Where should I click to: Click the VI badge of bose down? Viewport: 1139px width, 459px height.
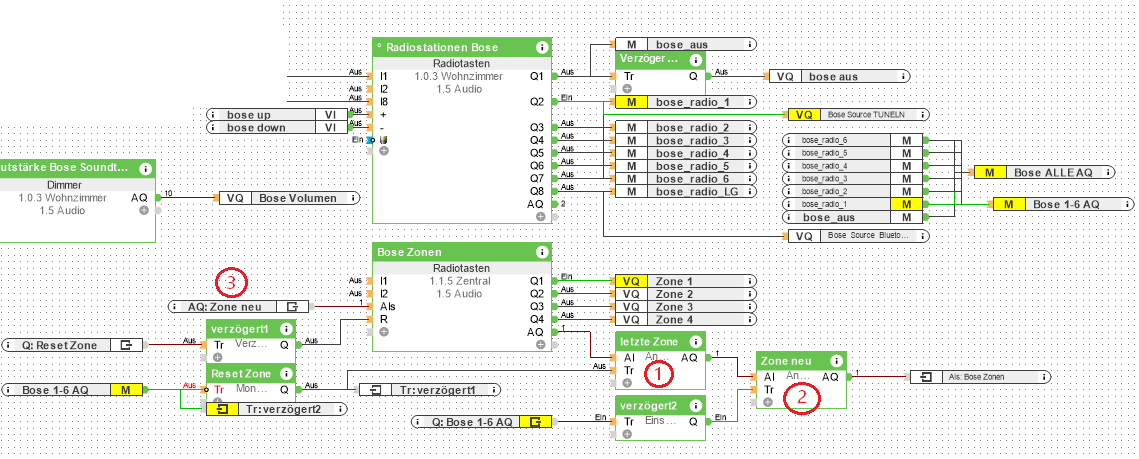[330, 128]
